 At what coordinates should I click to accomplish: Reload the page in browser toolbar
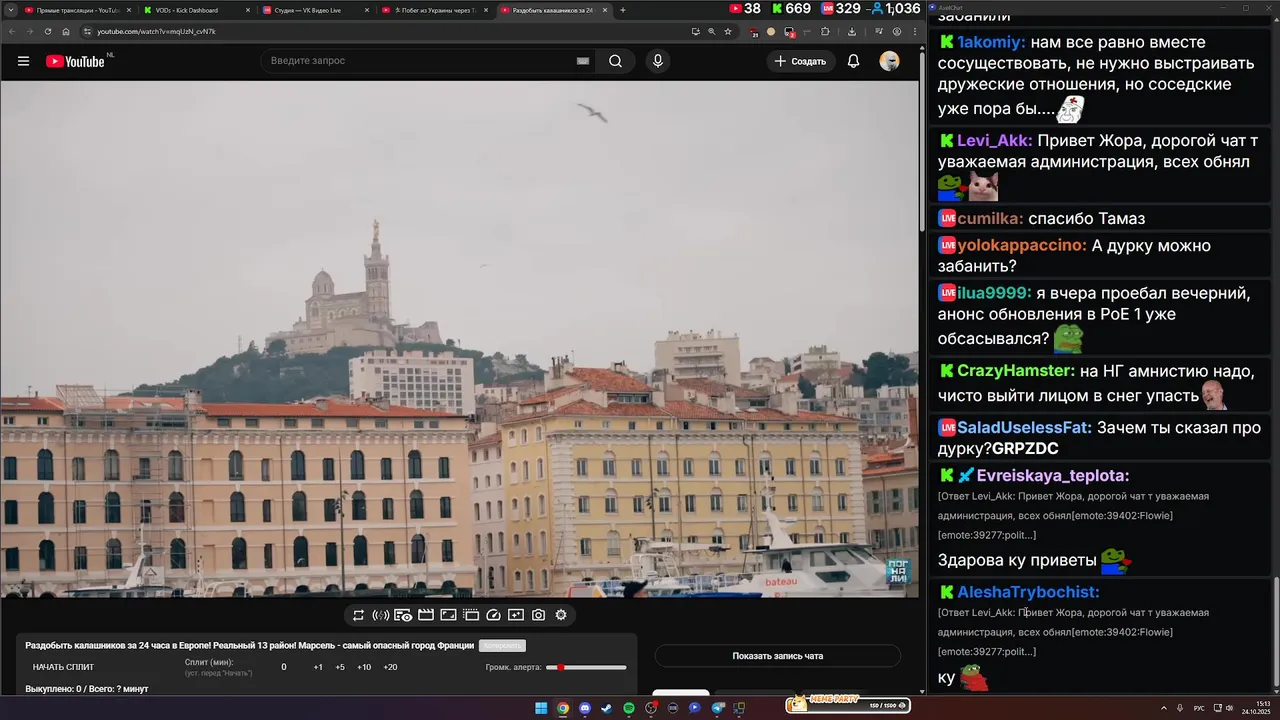click(x=47, y=31)
